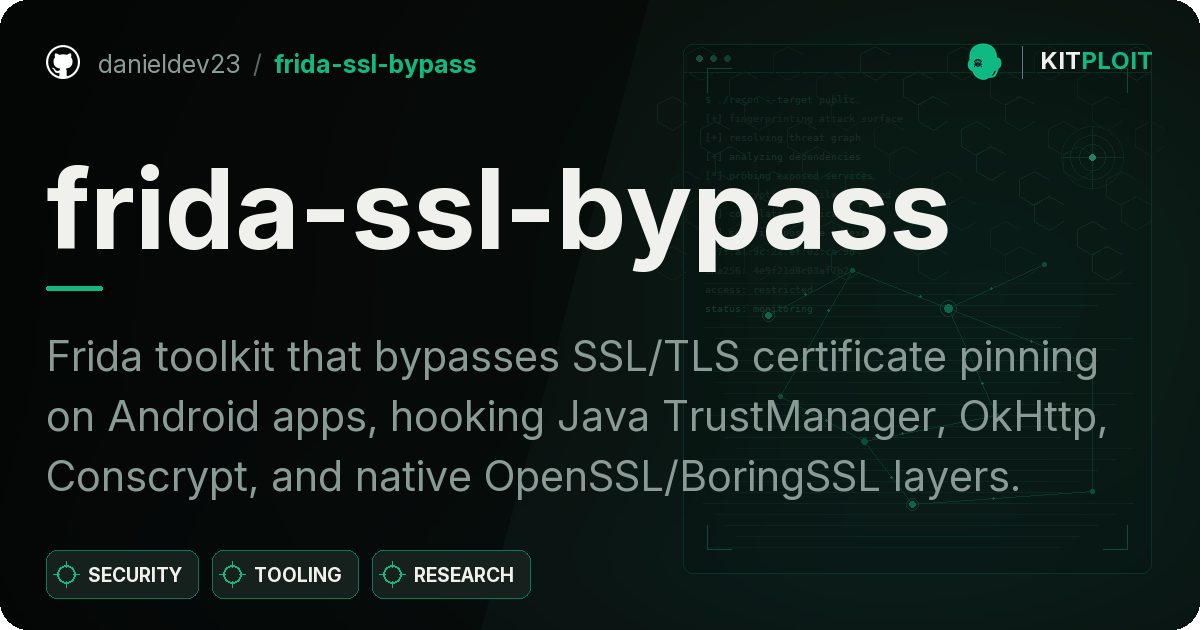Image resolution: width=1200 pixels, height=630 pixels.
Task: Click the 'probing exposed services' terminal line
Action: click(x=788, y=175)
